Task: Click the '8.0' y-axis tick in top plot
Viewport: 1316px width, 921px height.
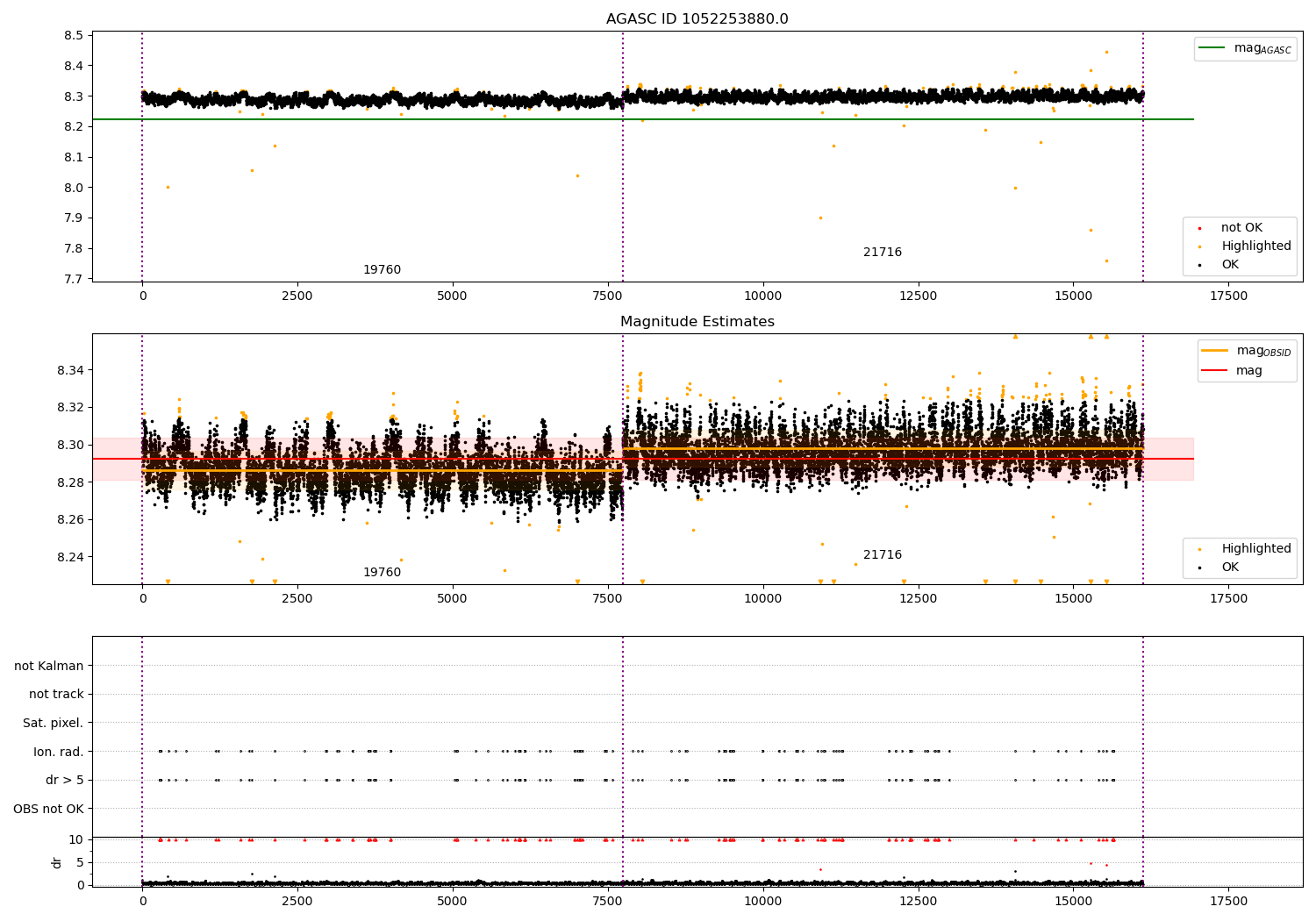Action: pos(74,188)
